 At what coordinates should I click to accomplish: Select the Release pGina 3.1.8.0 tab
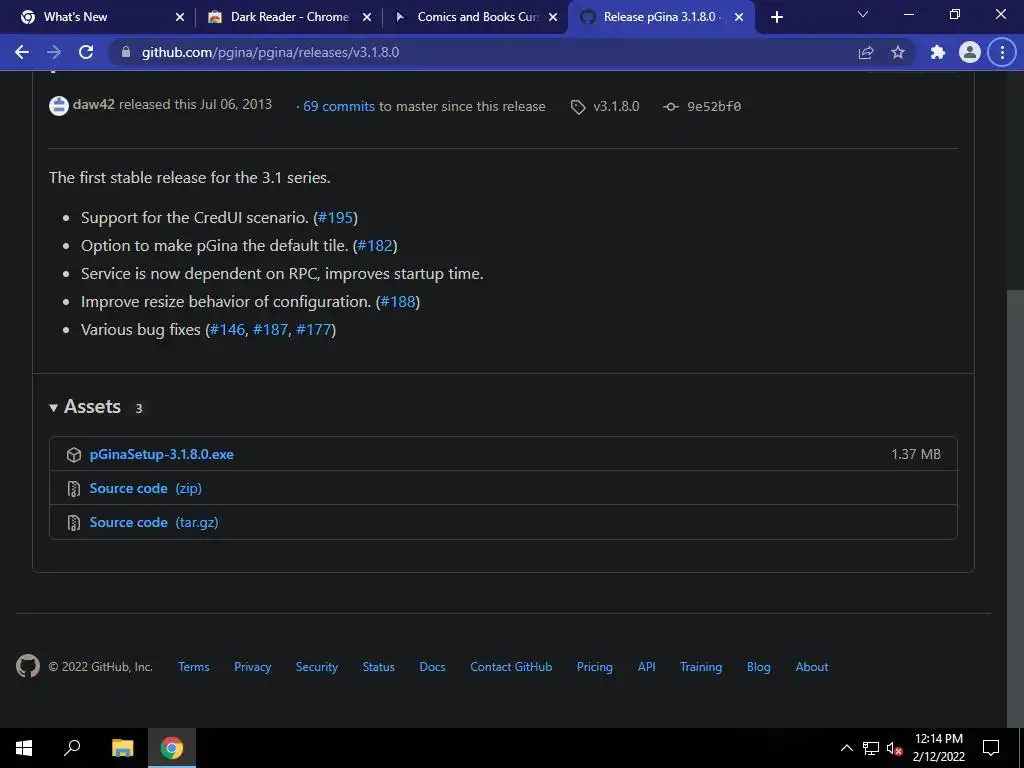(x=661, y=18)
